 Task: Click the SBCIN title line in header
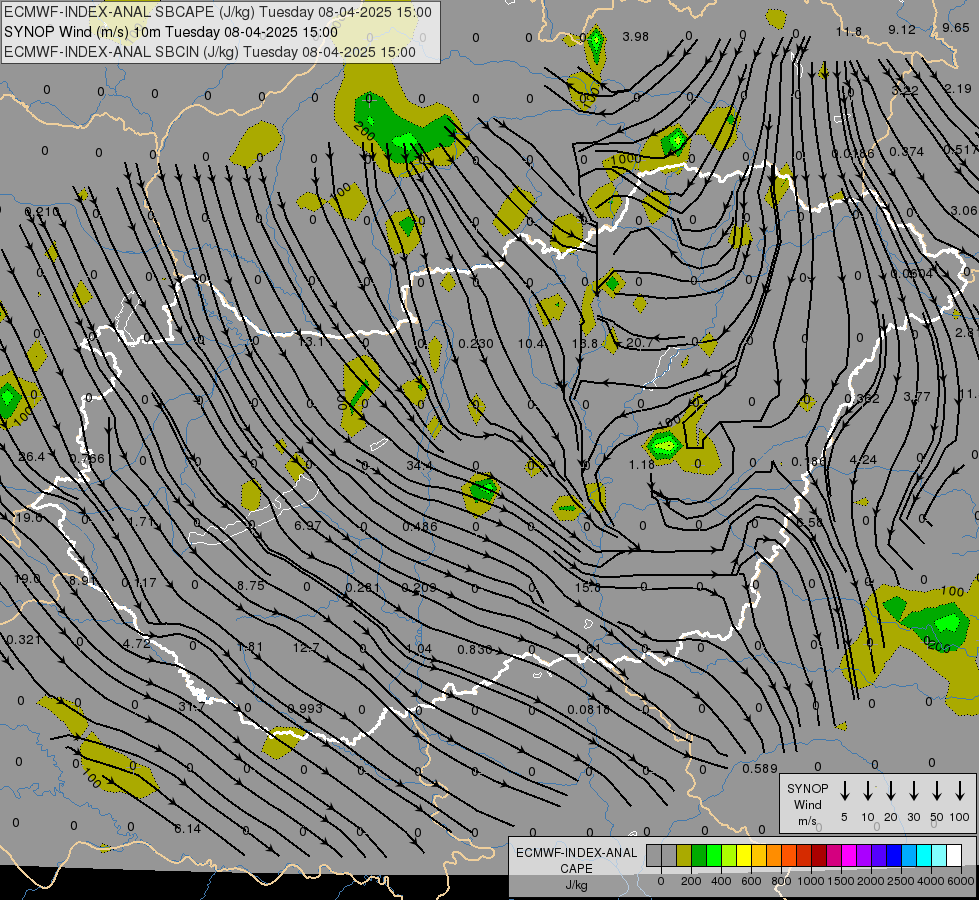coord(210,52)
